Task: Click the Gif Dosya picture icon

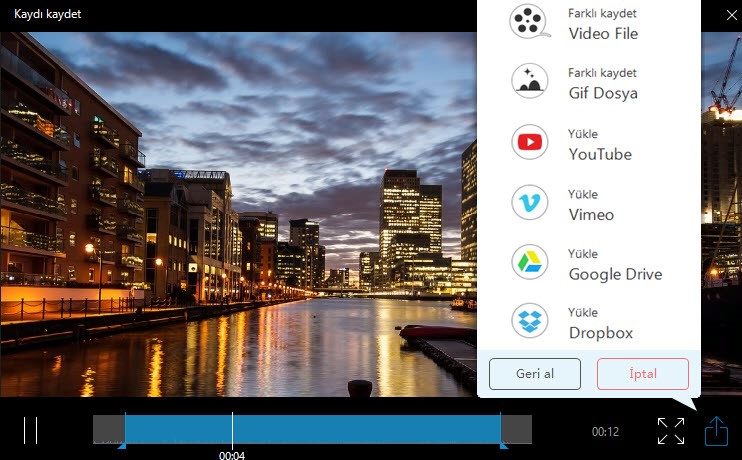Action: coord(530,81)
